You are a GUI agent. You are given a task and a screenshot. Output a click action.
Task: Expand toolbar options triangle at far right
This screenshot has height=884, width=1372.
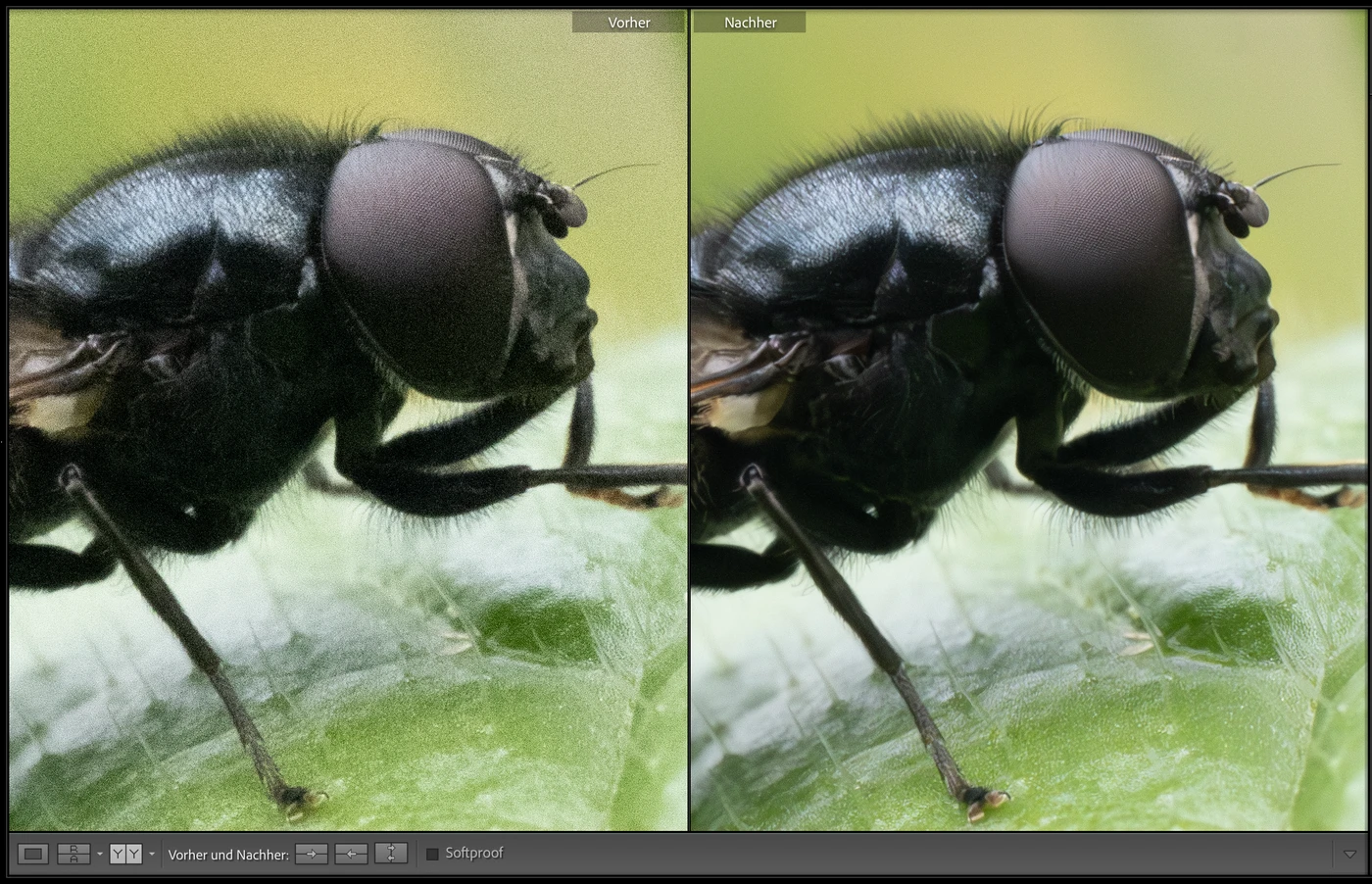coord(1350,854)
